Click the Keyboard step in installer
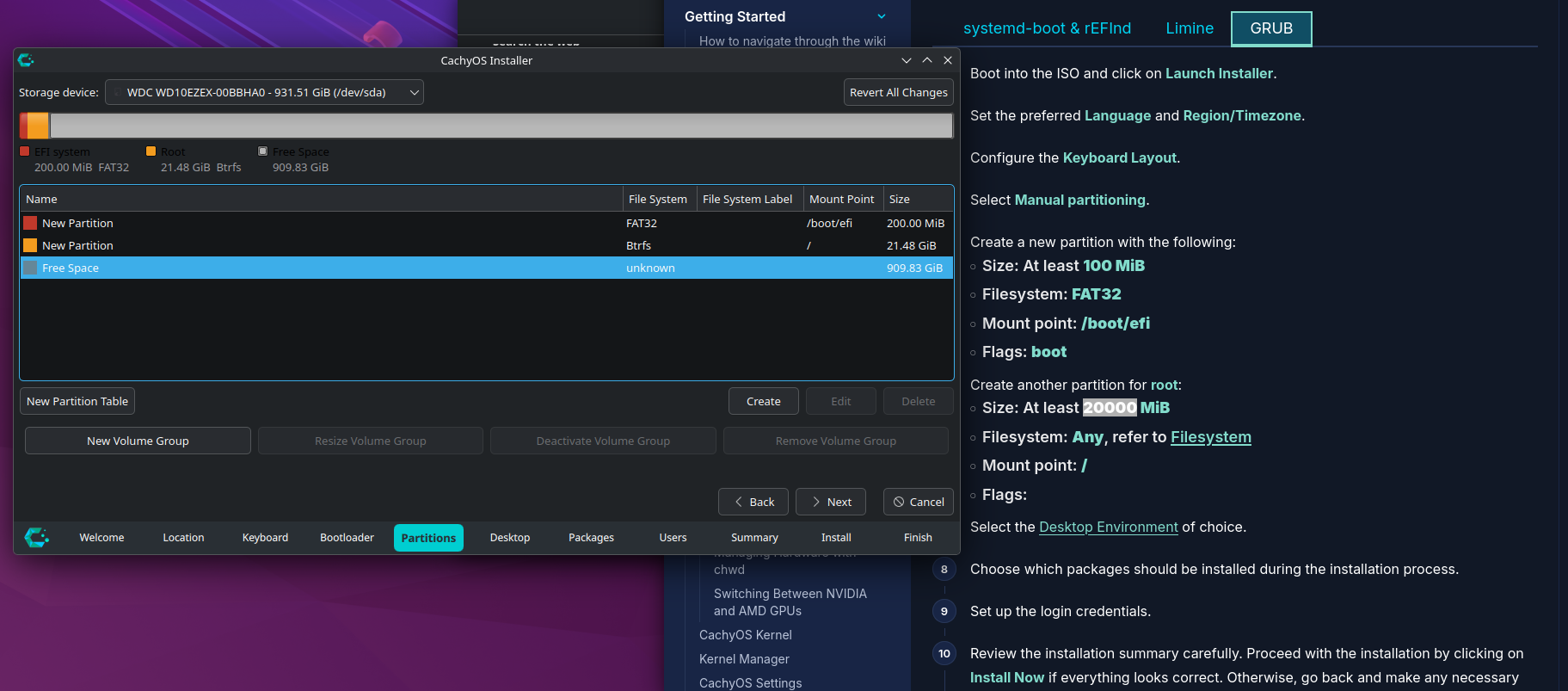This screenshot has height=691, width=1568. click(x=265, y=538)
